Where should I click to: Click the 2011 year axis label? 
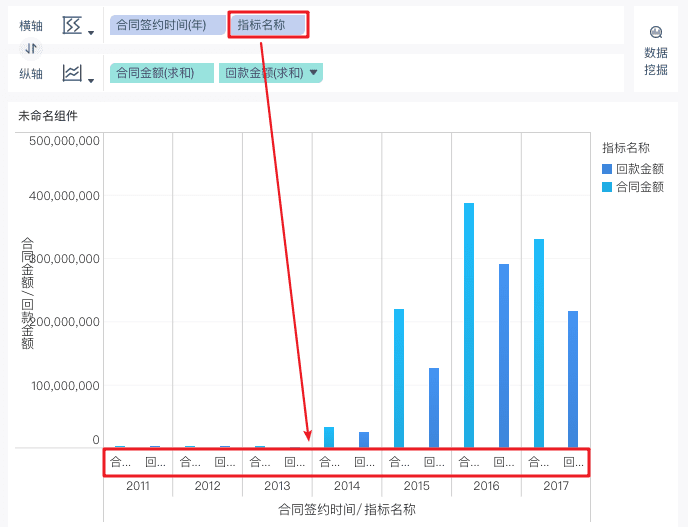138,486
